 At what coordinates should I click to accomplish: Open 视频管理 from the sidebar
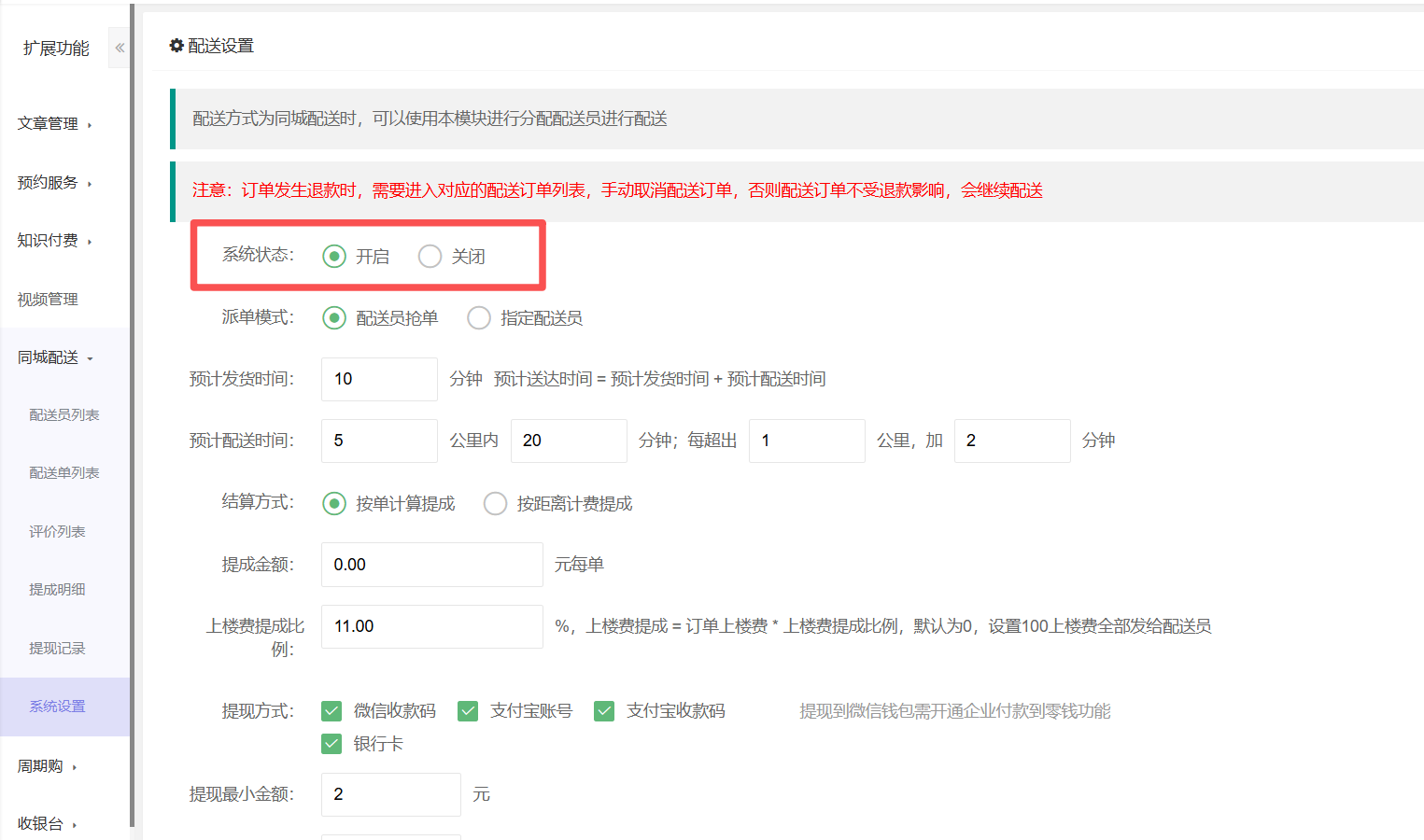tap(48, 300)
